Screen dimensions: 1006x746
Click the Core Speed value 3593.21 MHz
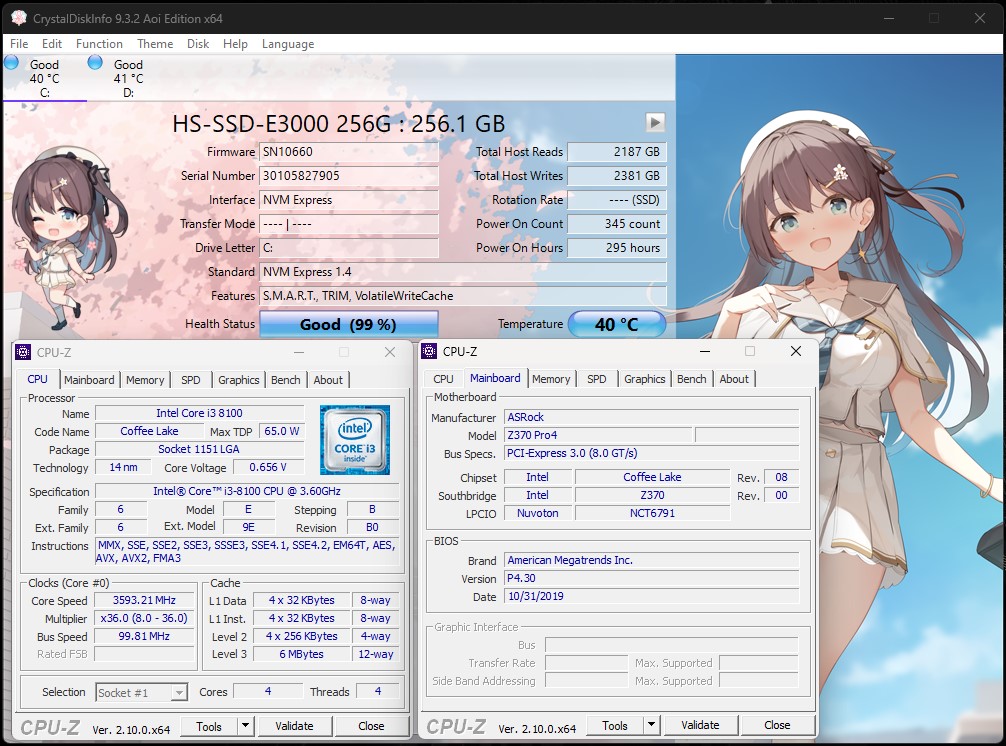tap(144, 600)
